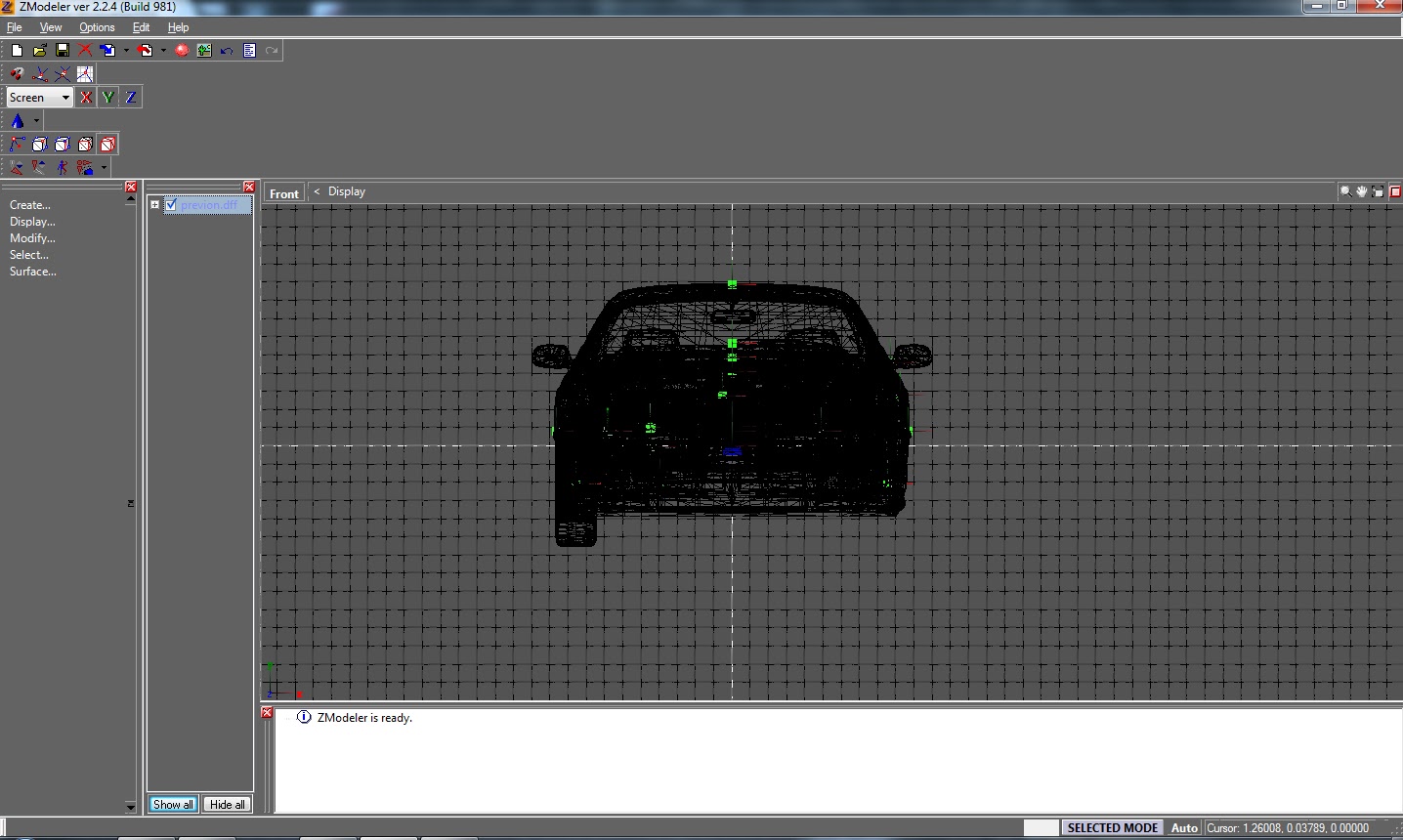Expand the Display... command group
The image size is (1403, 840).
click(x=32, y=222)
